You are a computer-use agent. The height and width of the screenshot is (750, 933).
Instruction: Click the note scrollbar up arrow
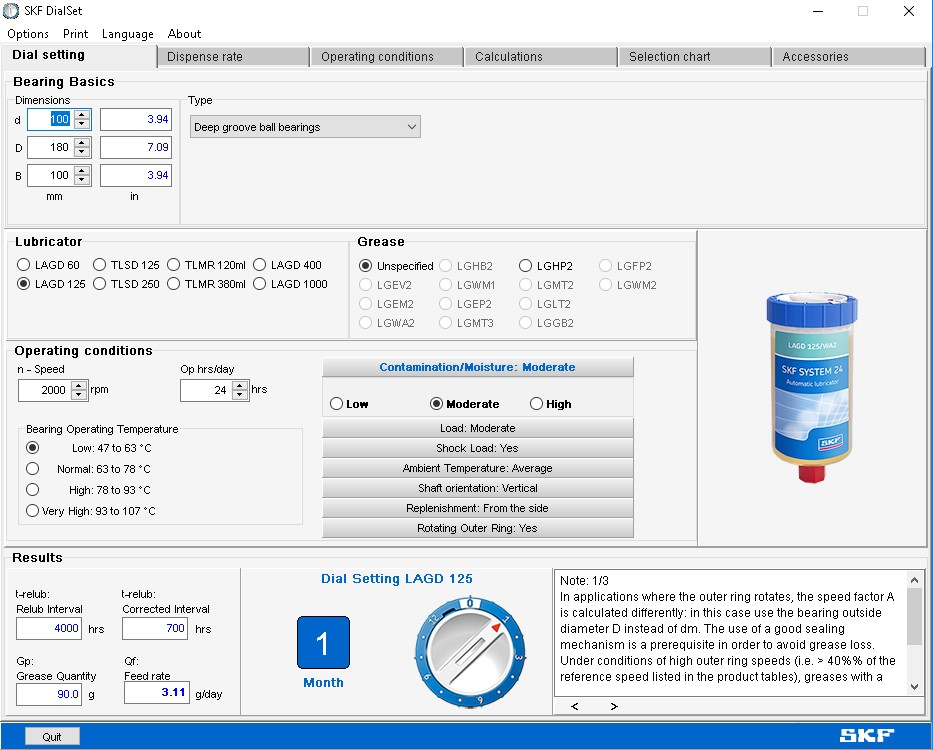click(x=915, y=580)
